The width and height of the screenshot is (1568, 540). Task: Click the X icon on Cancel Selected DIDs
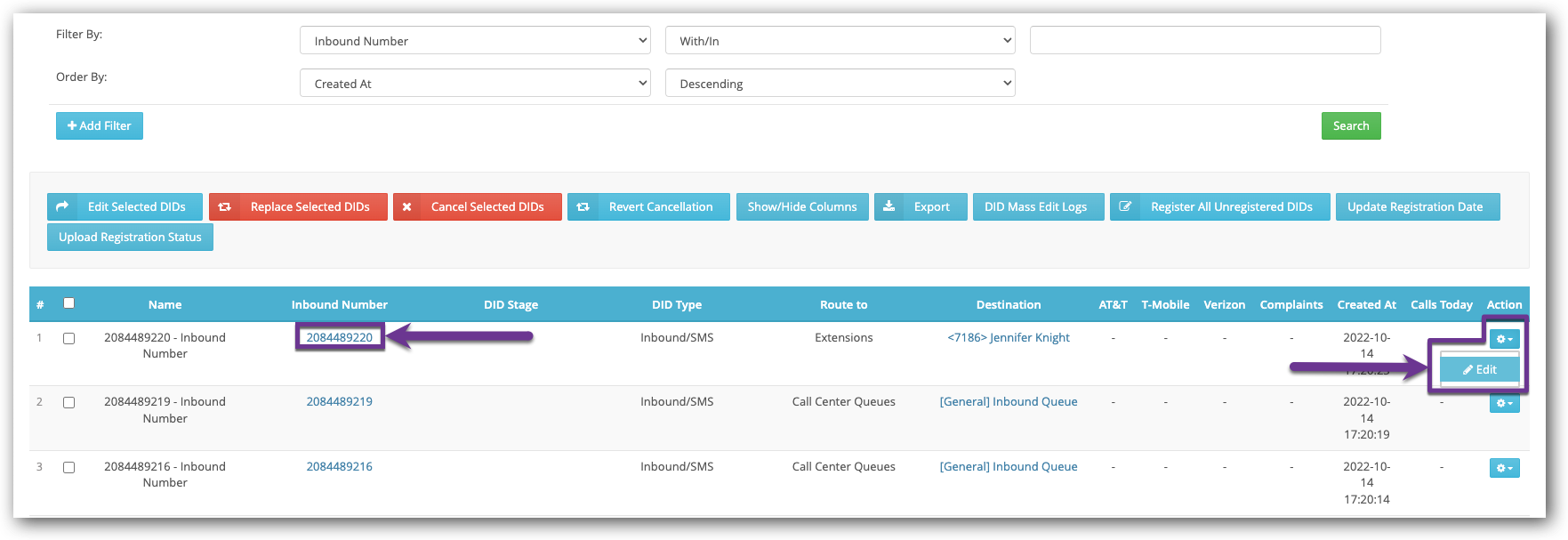(x=406, y=206)
